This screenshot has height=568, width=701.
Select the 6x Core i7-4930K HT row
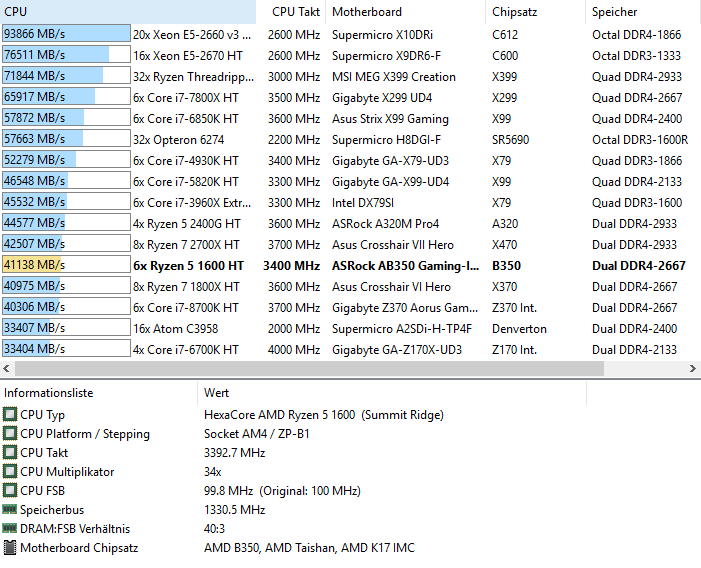coord(350,160)
